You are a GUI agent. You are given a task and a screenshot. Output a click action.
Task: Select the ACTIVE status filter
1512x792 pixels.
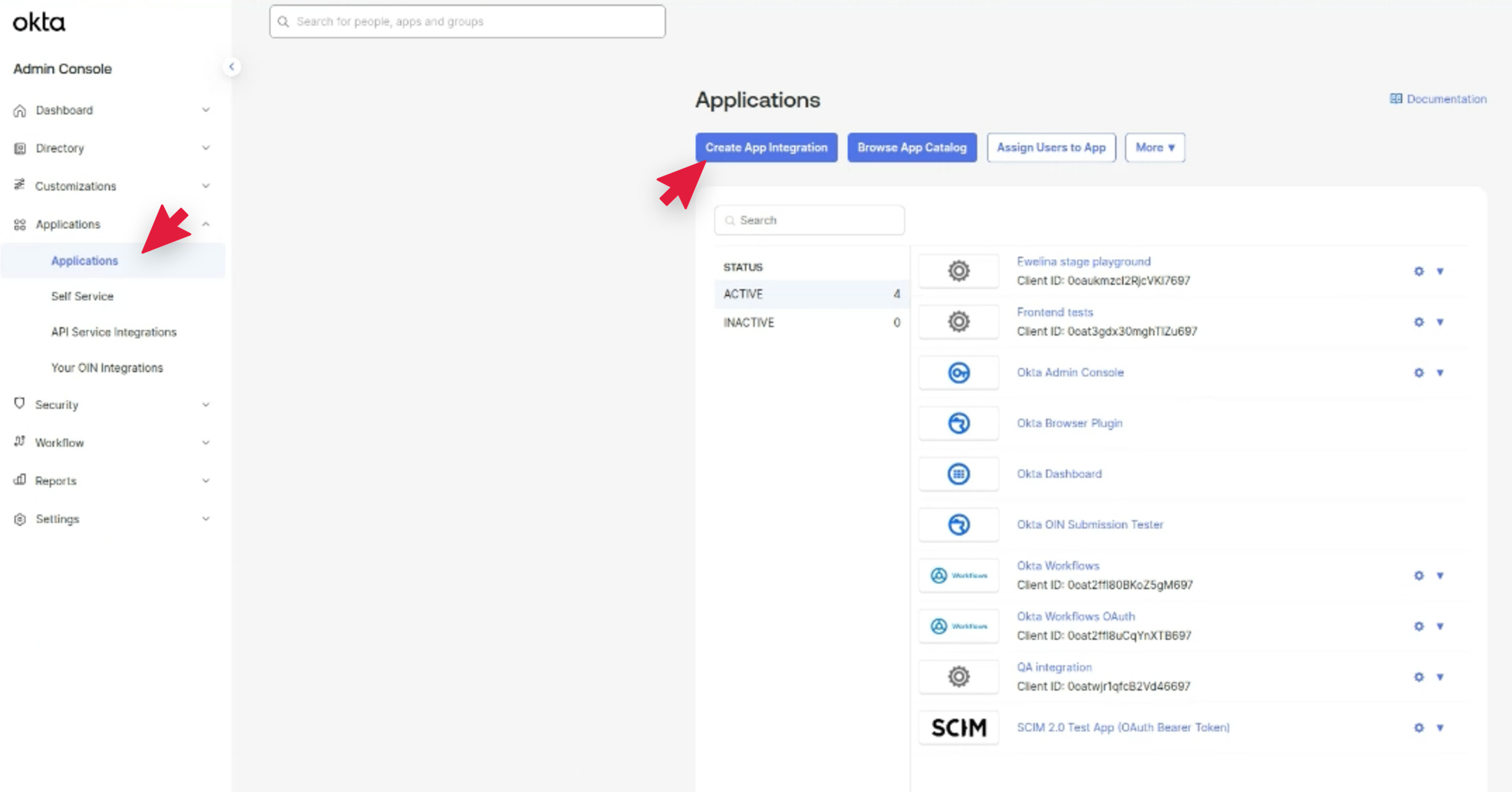[743, 294]
